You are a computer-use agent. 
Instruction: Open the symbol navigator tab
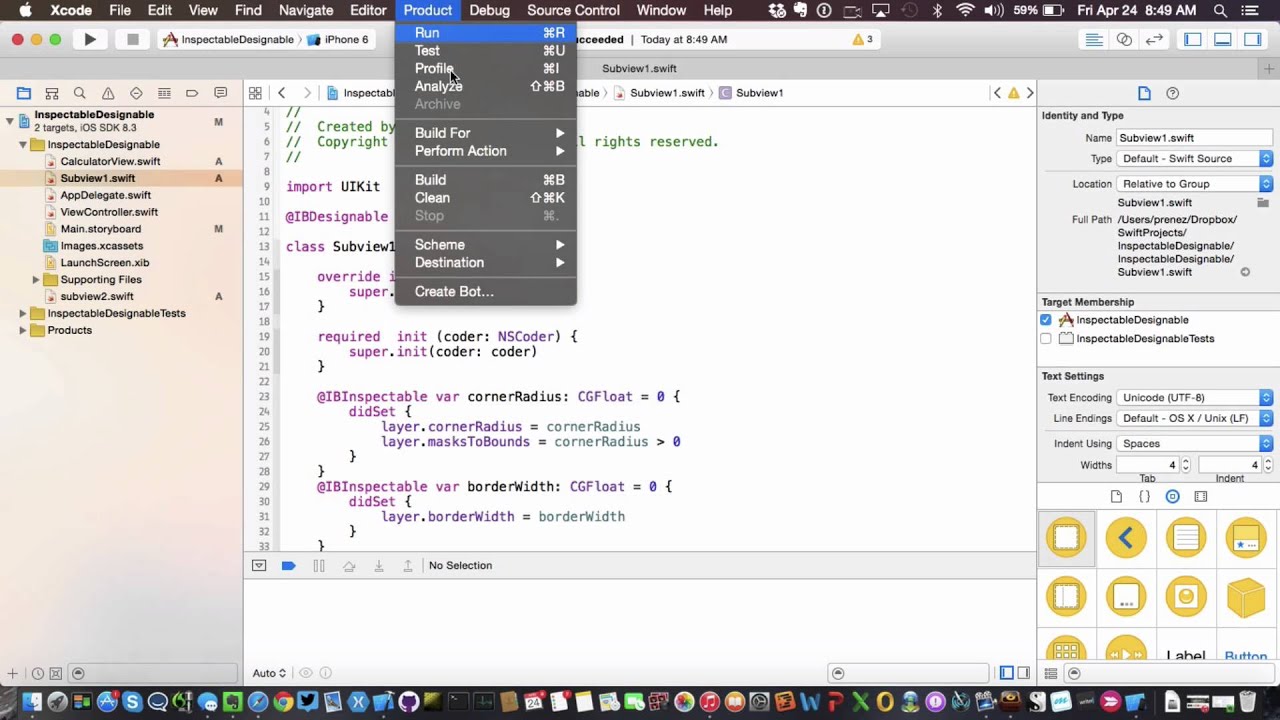(x=52, y=93)
